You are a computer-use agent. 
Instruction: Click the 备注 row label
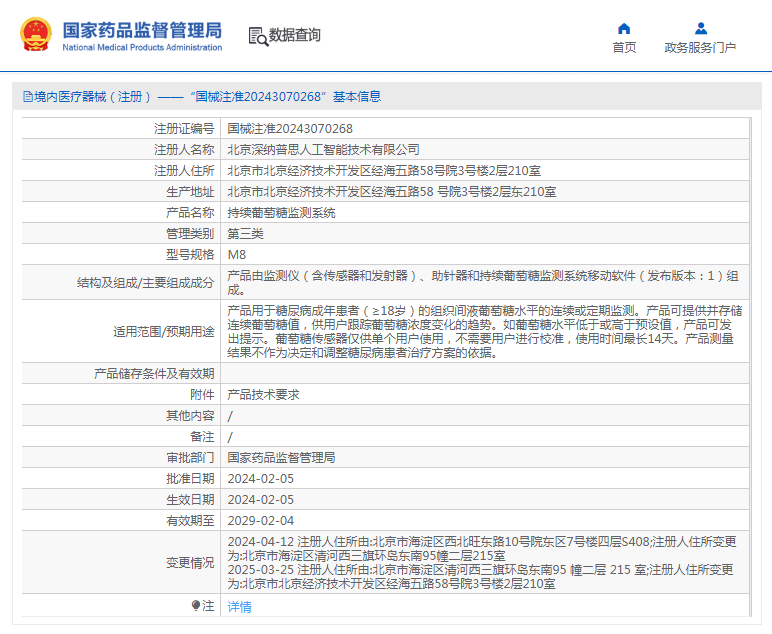[202, 437]
